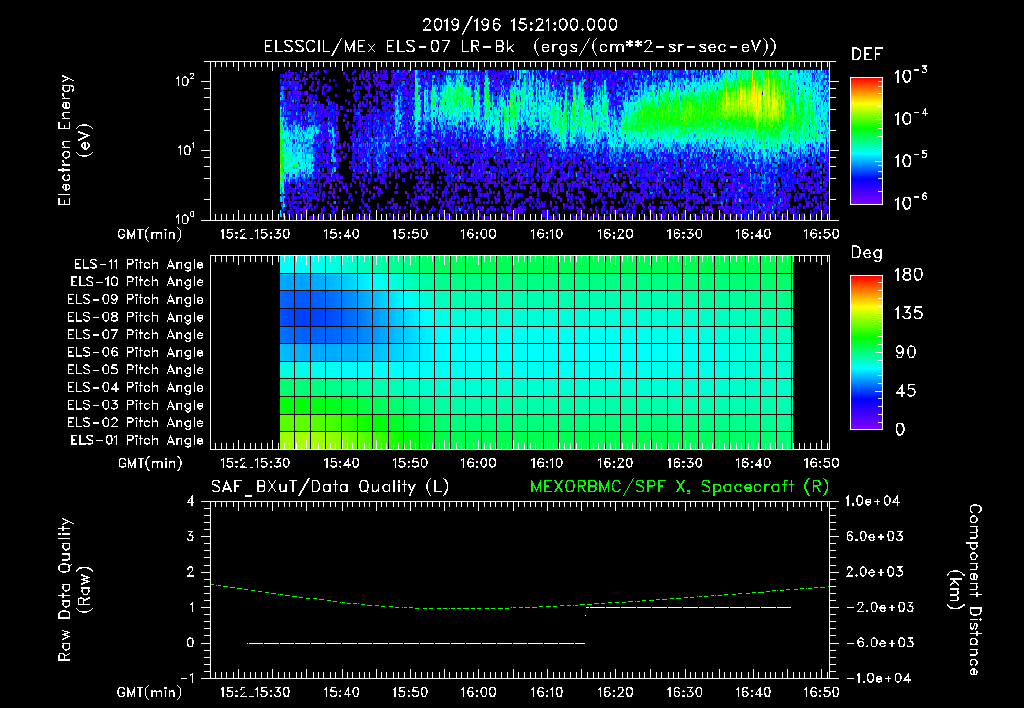Screen dimensions: 1024x708
Task: Click the 10^2 tick of the energy axis
Action: tap(186, 81)
